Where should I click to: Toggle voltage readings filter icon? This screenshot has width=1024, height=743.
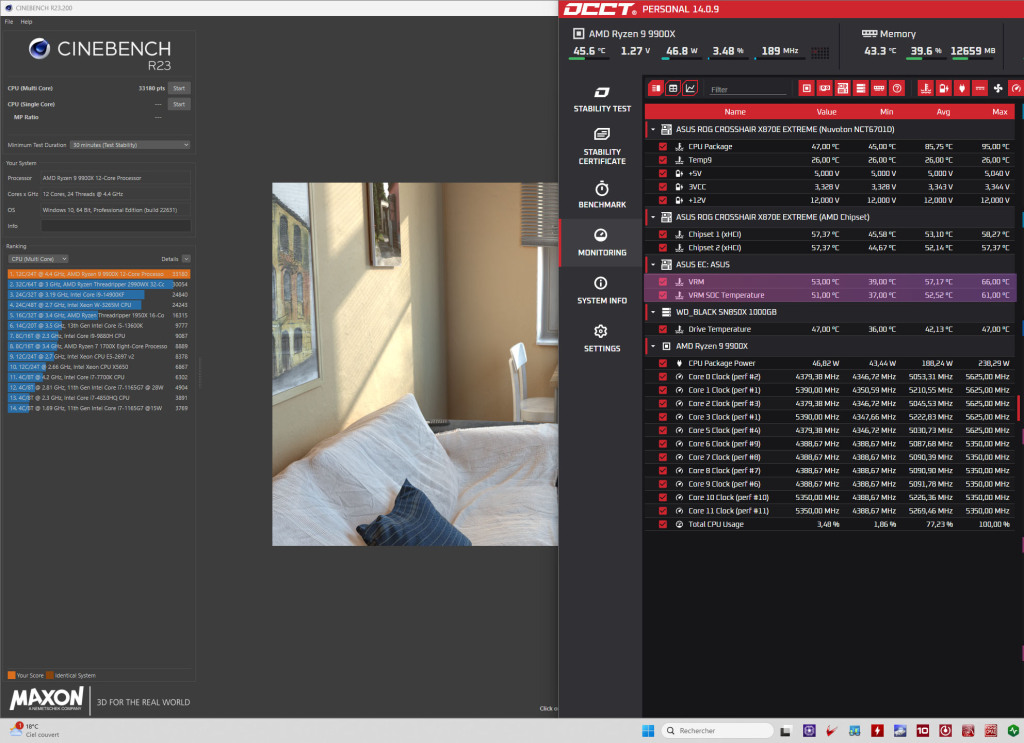(944, 88)
